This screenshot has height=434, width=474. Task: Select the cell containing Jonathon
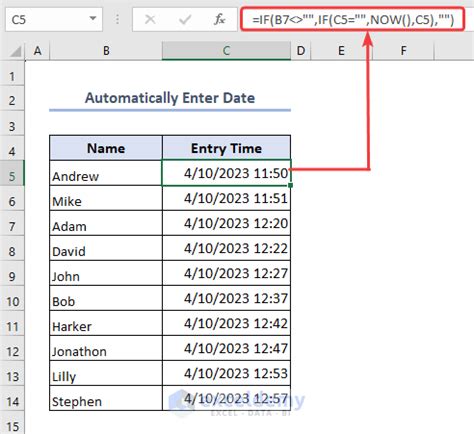(x=106, y=348)
